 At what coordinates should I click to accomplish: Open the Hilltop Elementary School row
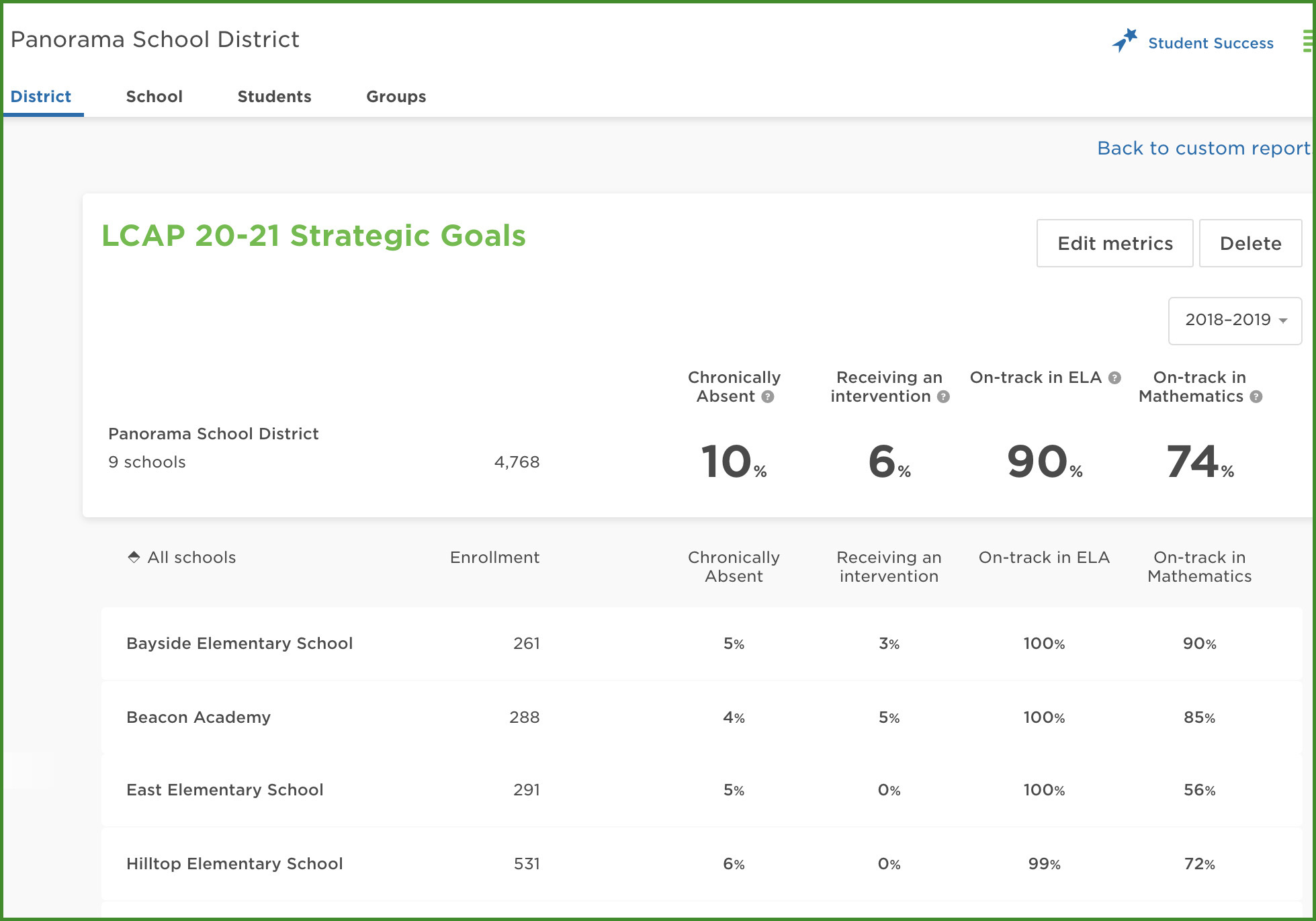click(x=701, y=863)
